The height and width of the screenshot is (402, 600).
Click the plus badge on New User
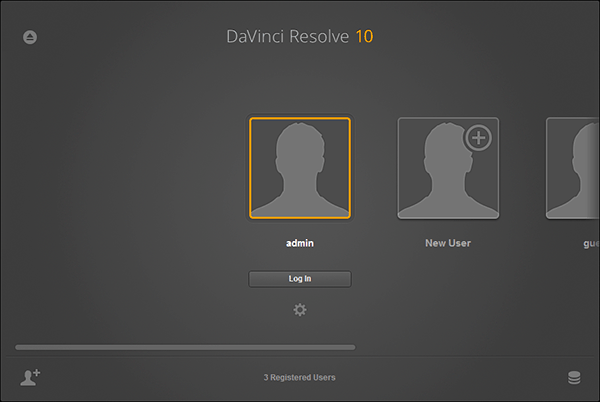[x=478, y=138]
